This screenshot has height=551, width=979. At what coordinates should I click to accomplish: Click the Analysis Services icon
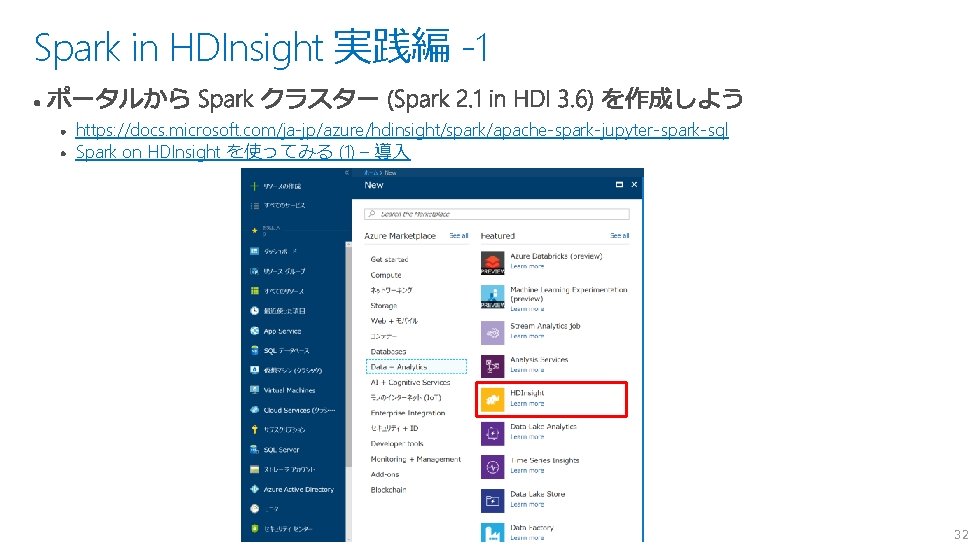click(x=493, y=366)
